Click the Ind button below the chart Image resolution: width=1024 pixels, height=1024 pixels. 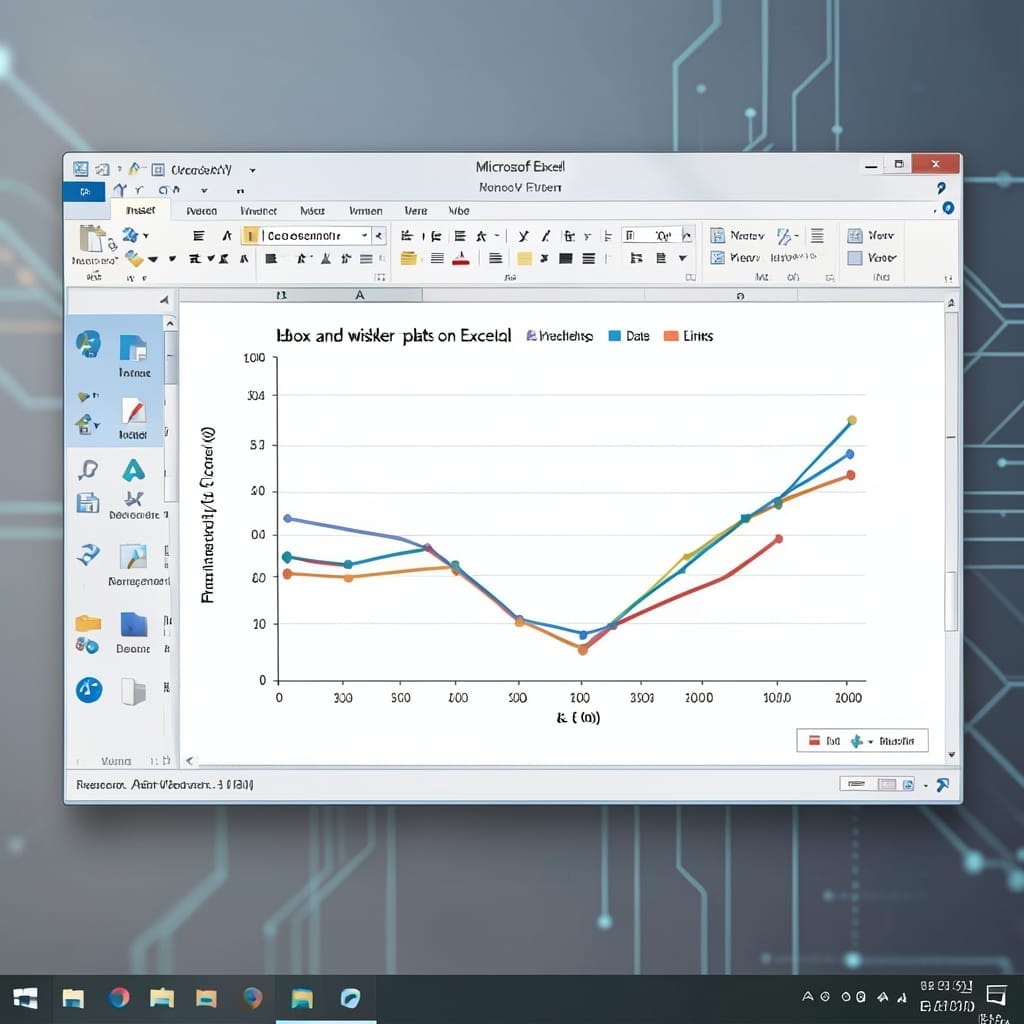(824, 741)
